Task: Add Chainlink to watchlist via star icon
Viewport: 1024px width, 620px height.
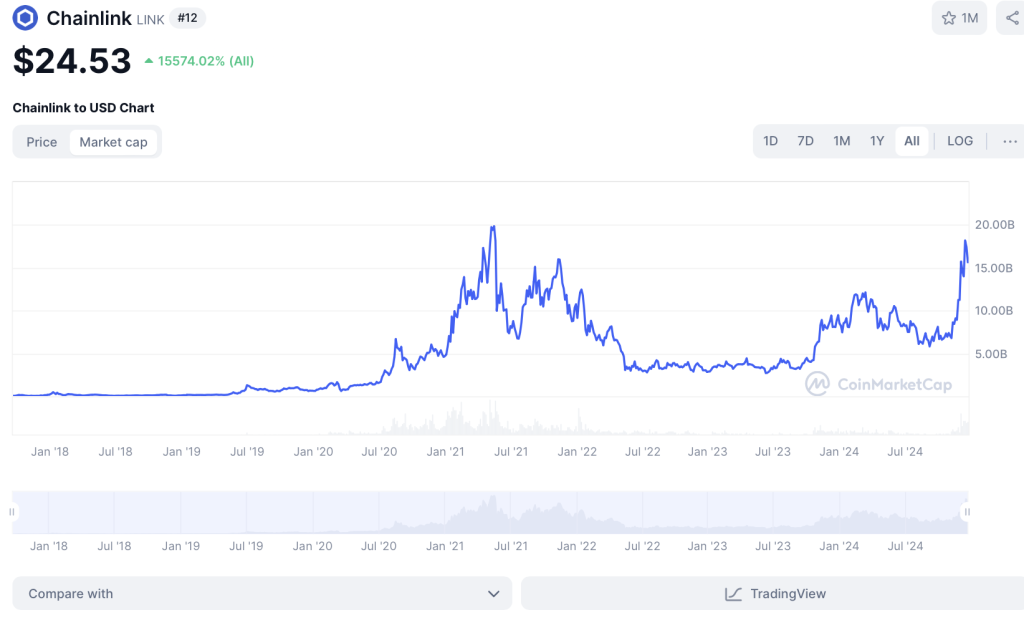Action: (959, 18)
